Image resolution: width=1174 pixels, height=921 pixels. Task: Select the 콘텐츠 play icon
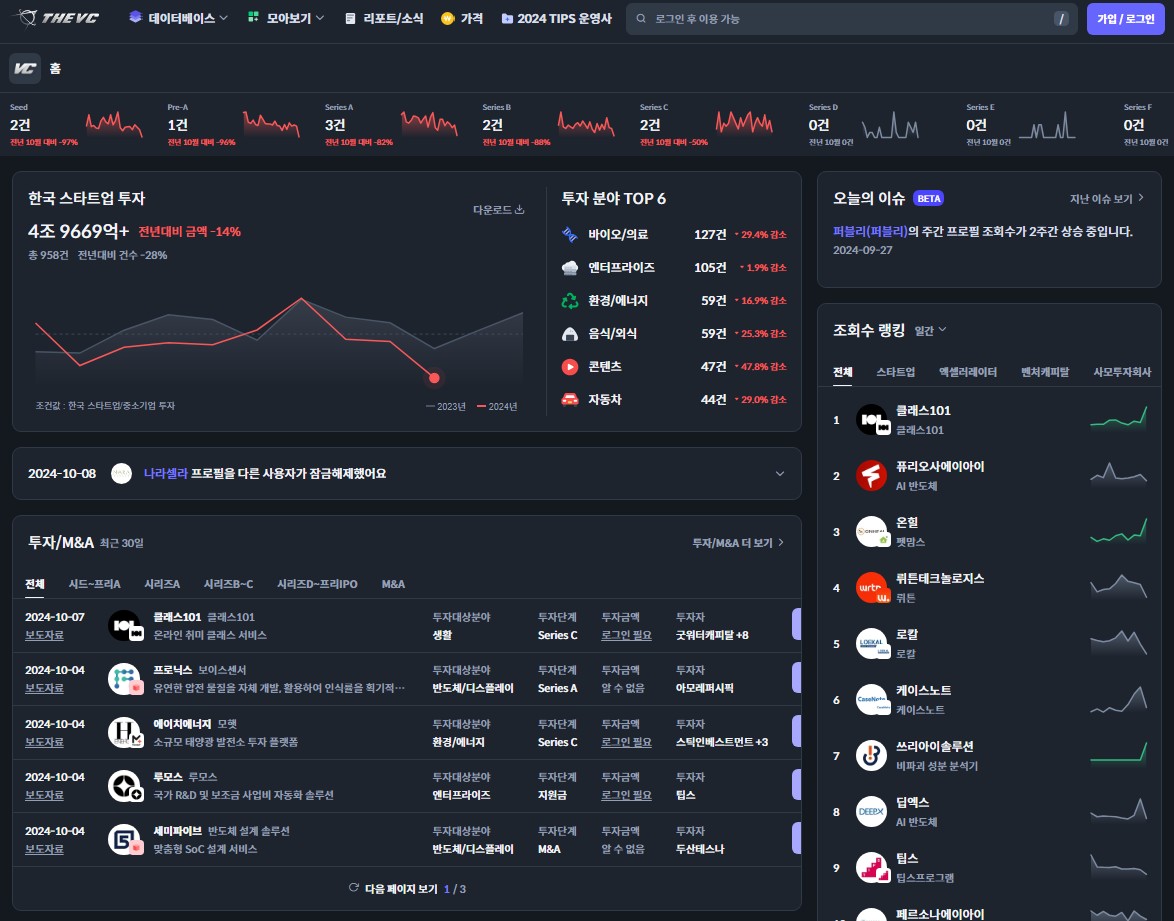click(x=570, y=366)
